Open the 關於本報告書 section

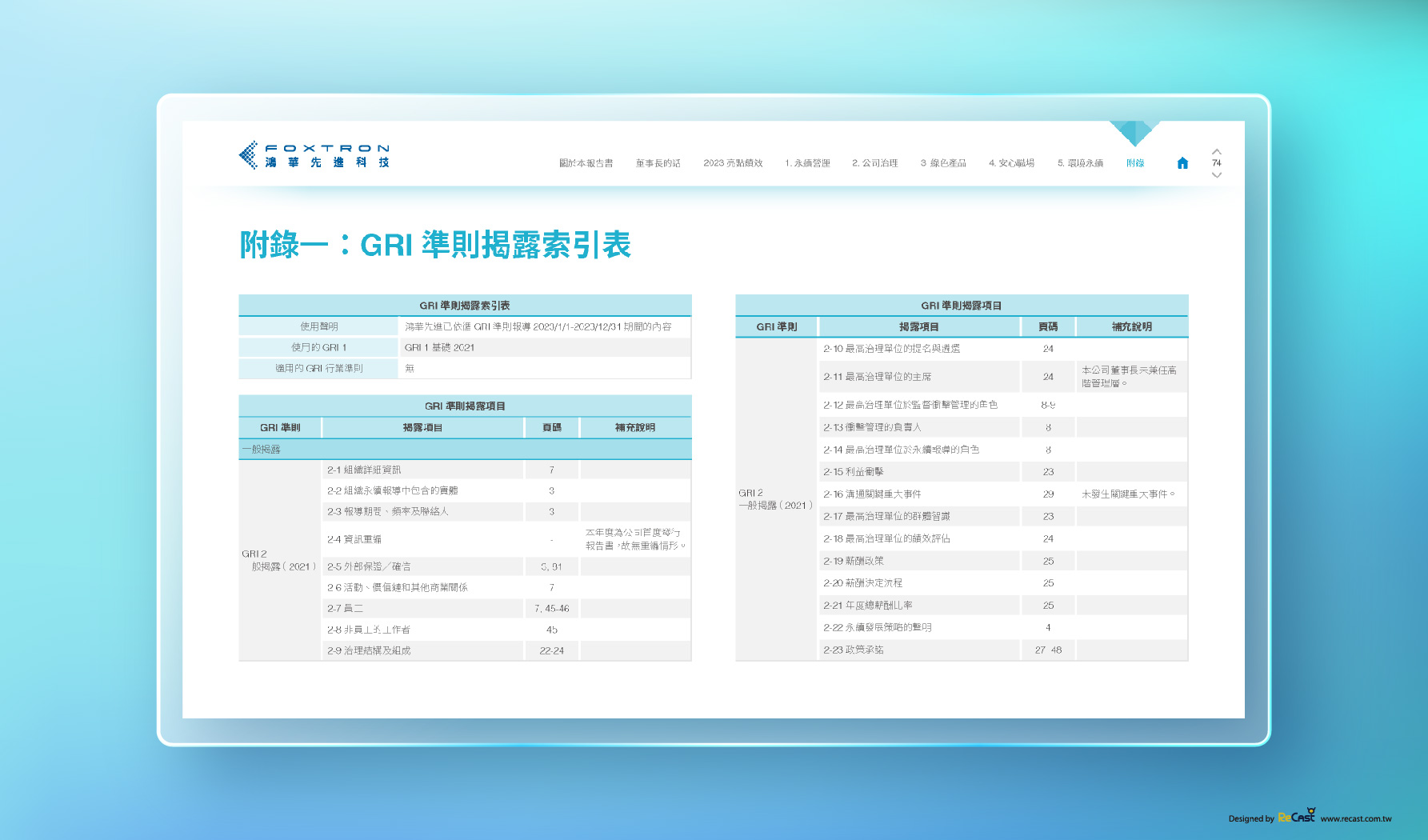pos(586,163)
